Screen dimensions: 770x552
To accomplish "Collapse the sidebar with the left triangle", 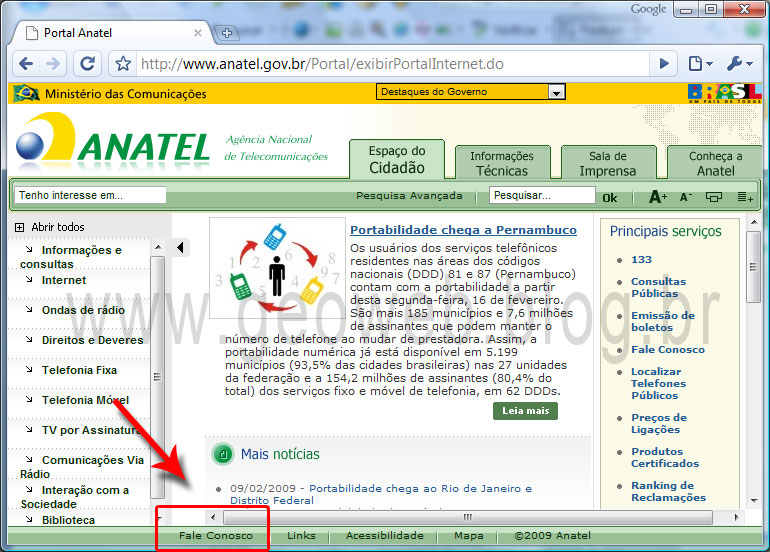I will tap(180, 248).
